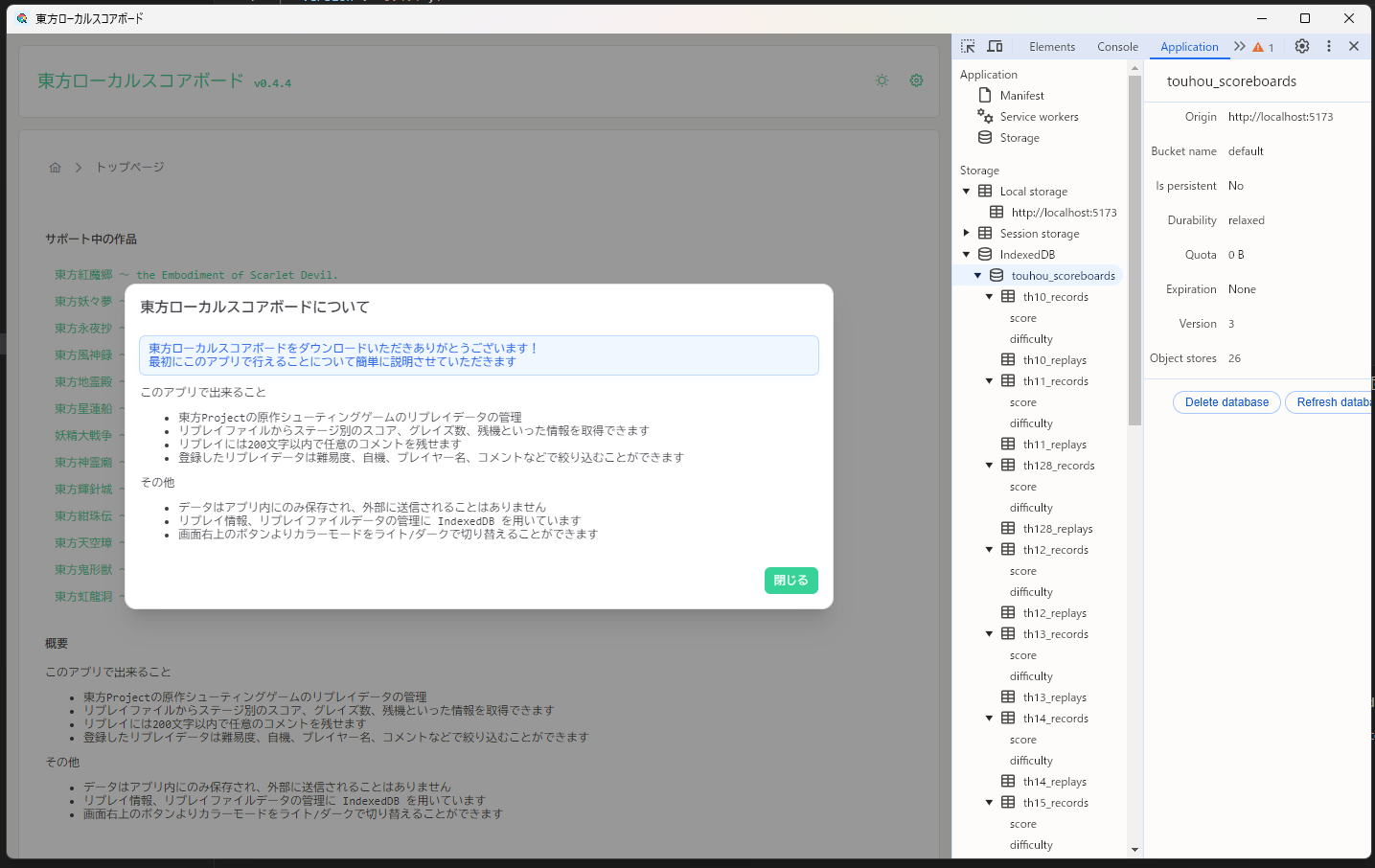The width and height of the screenshot is (1375, 868).
Task: Click the Session storage table icon
Action: [985, 233]
